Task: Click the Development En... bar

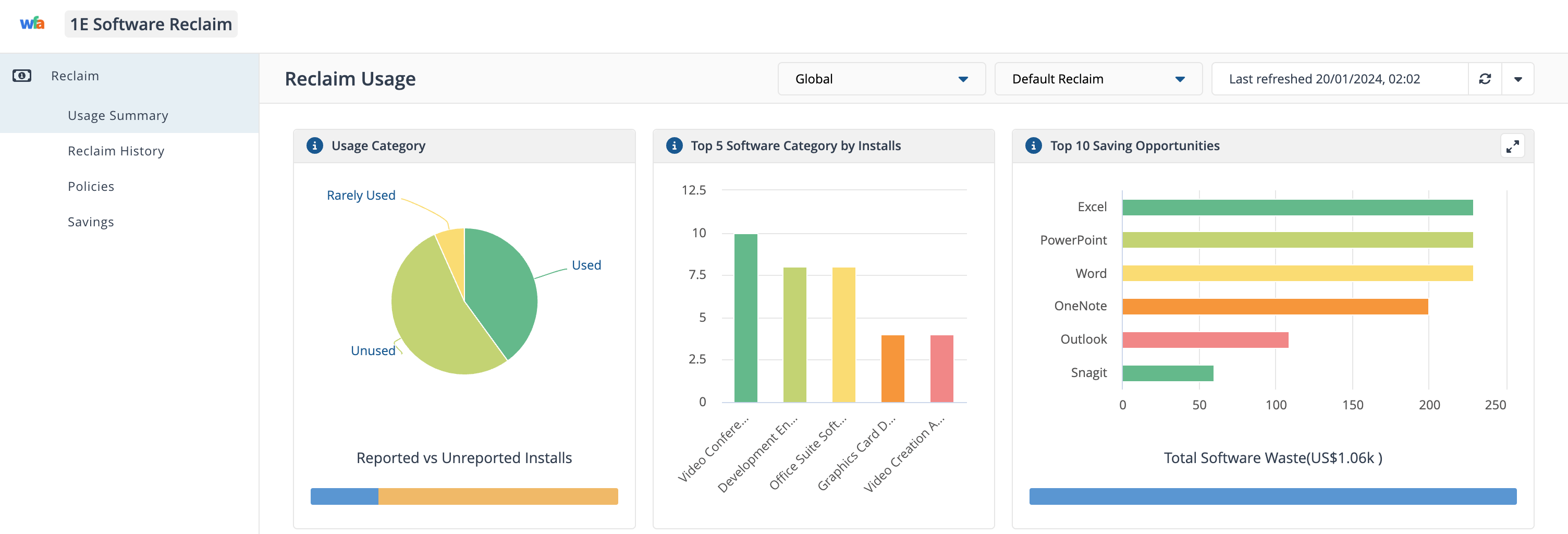Action: [794, 335]
